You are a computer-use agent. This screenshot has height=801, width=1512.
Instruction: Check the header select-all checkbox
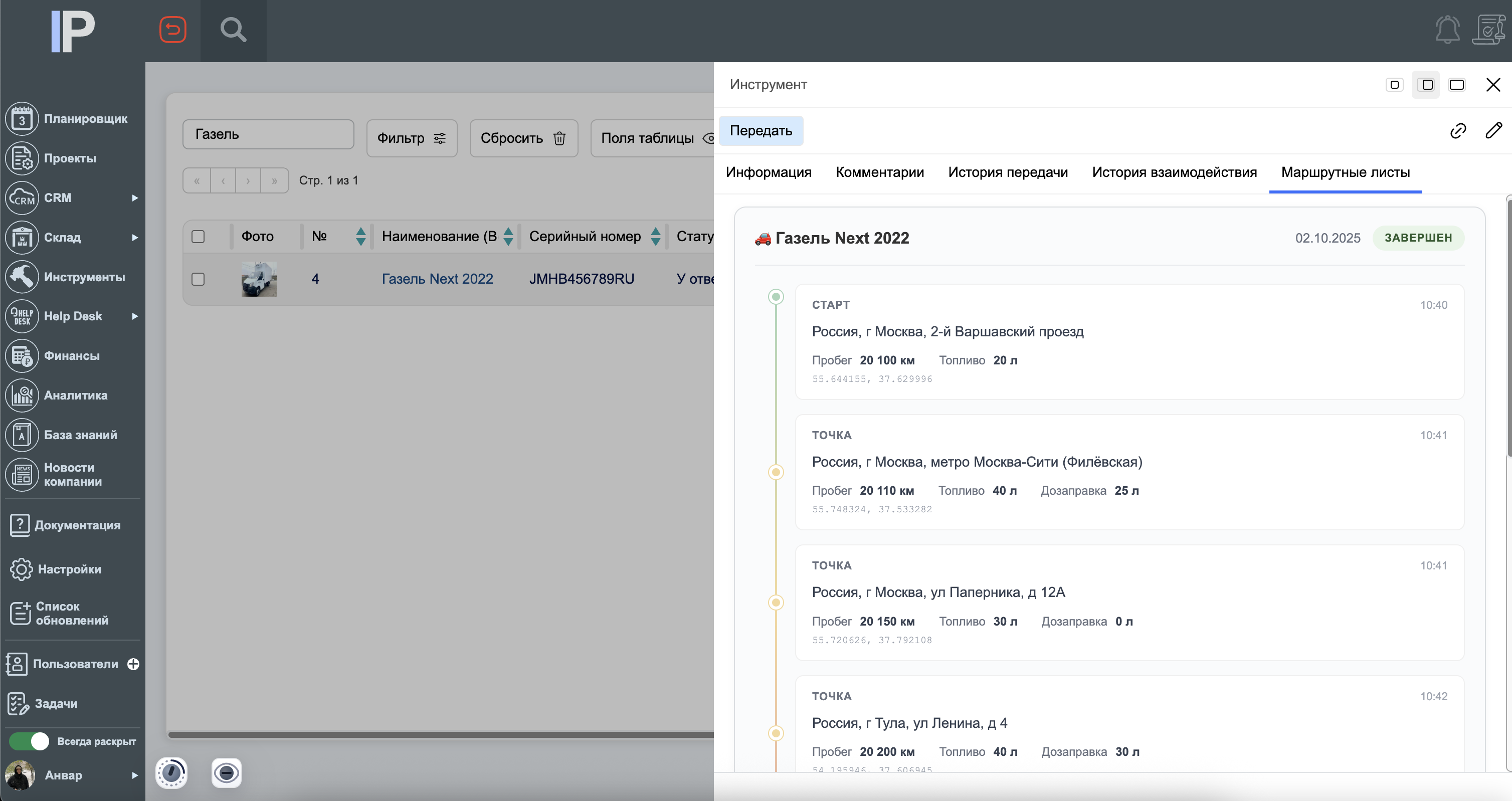[x=199, y=236]
